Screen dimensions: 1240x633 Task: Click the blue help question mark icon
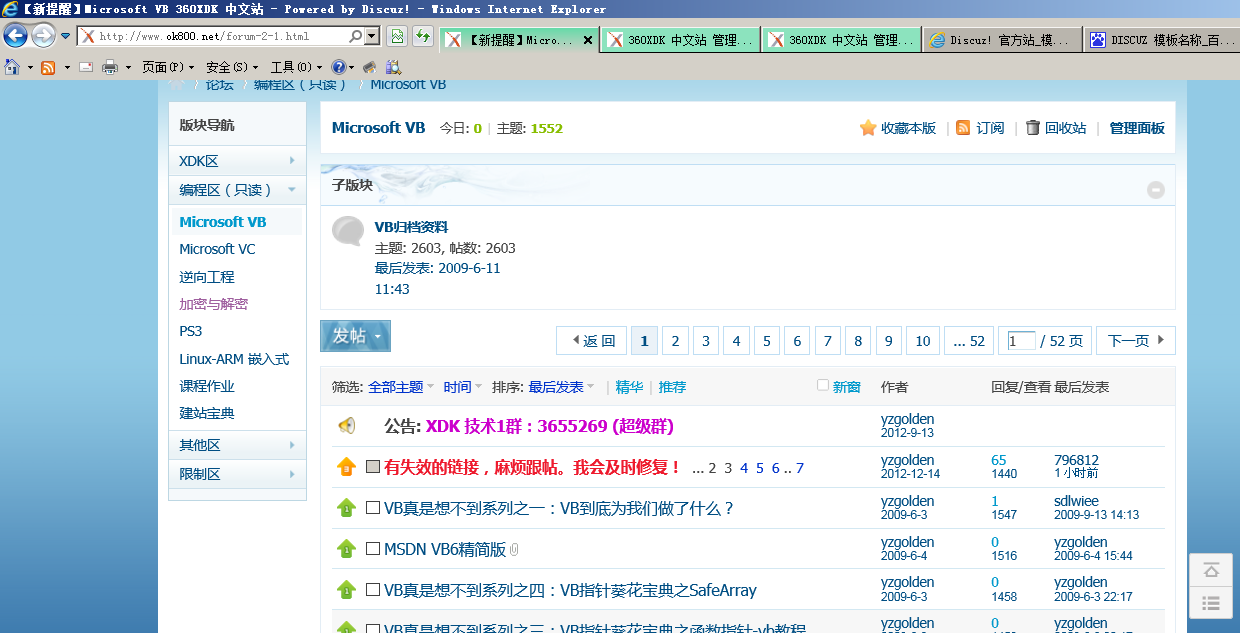(339, 67)
